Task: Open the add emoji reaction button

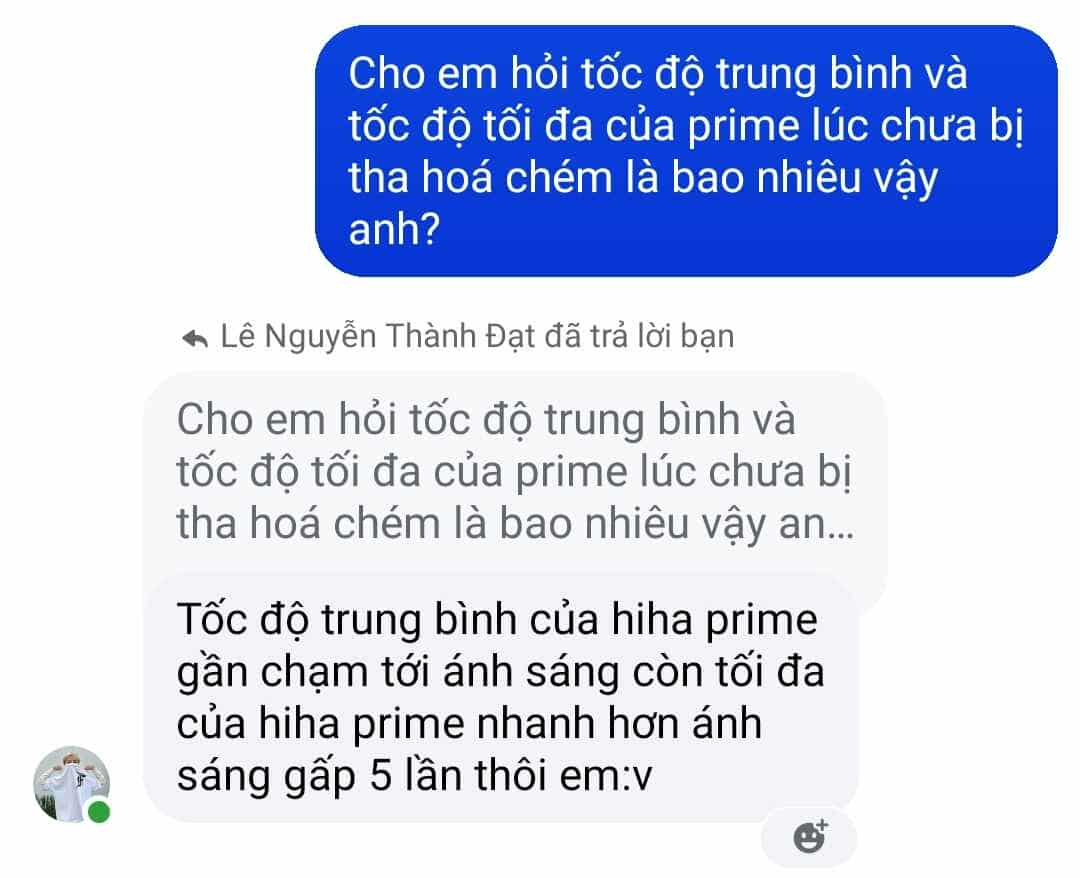Action: tap(809, 837)
